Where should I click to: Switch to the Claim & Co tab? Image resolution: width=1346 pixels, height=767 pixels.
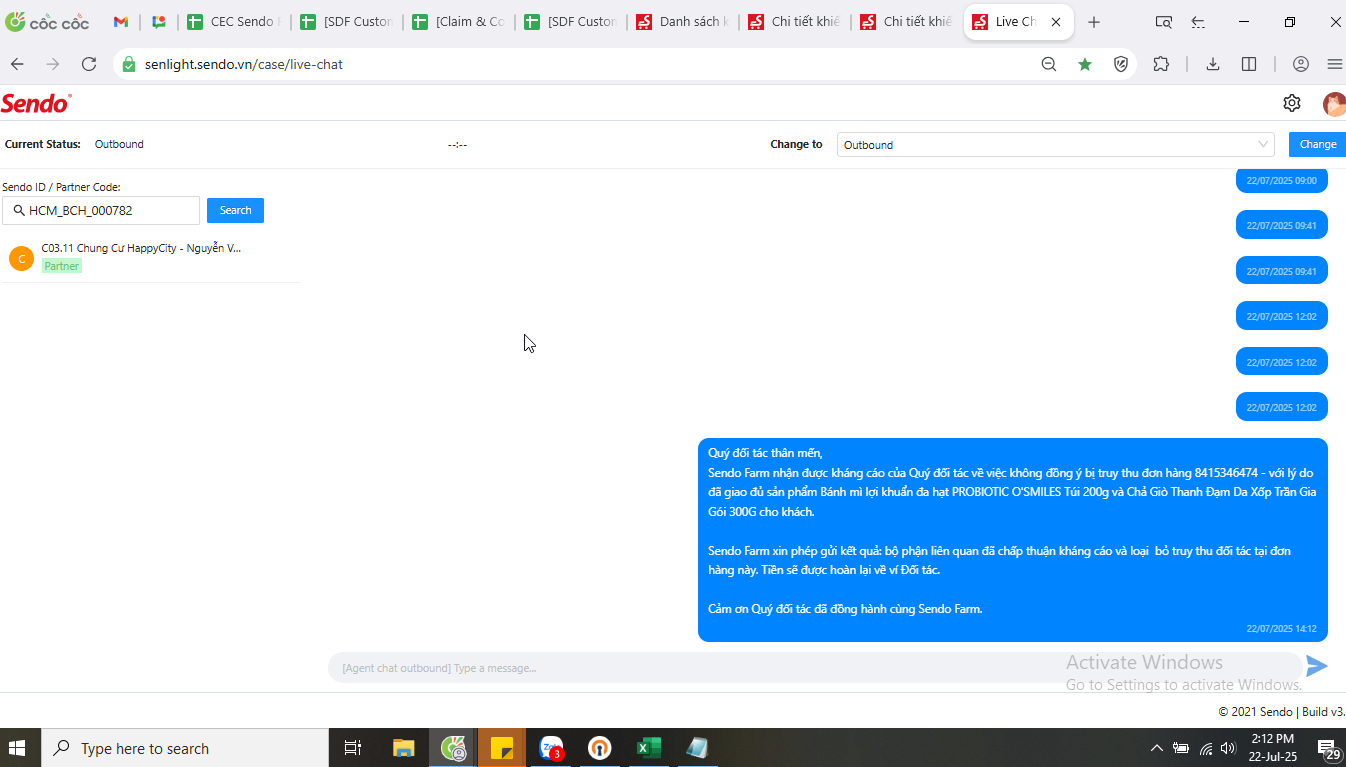[458, 22]
